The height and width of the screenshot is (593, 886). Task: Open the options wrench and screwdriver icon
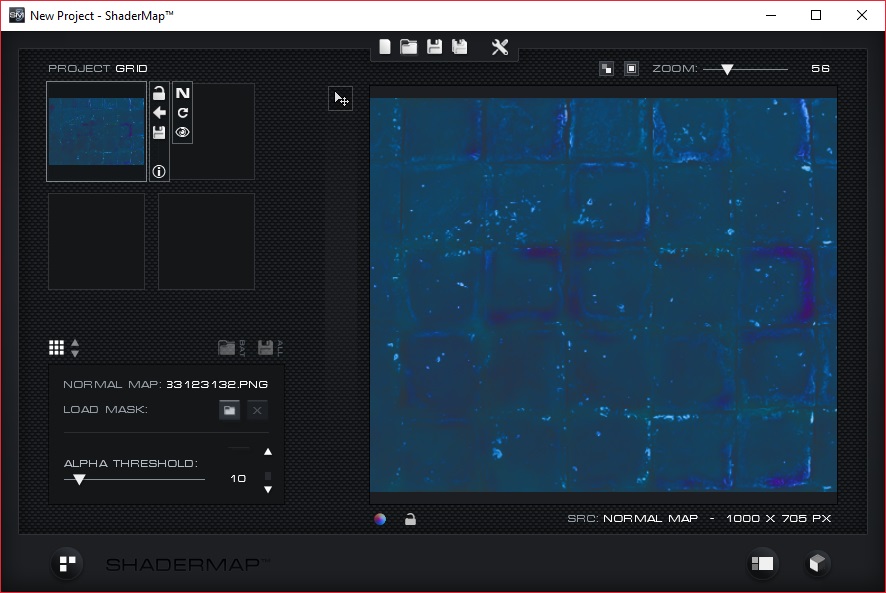click(500, 47)
